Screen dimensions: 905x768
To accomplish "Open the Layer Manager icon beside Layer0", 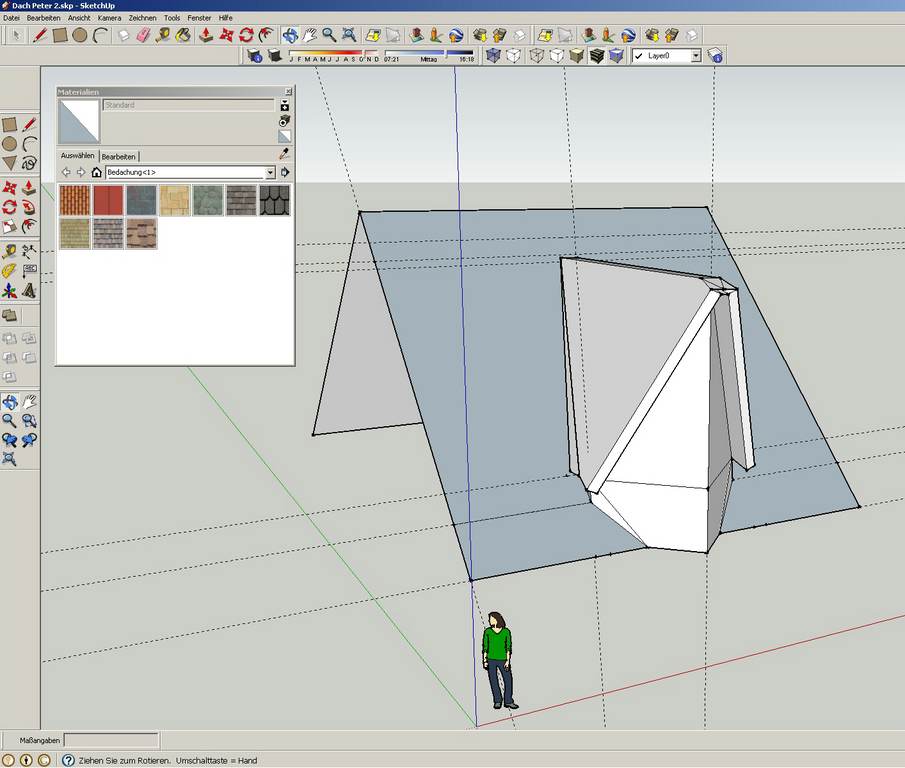I will pyautogui.click(x=715, y=55).
